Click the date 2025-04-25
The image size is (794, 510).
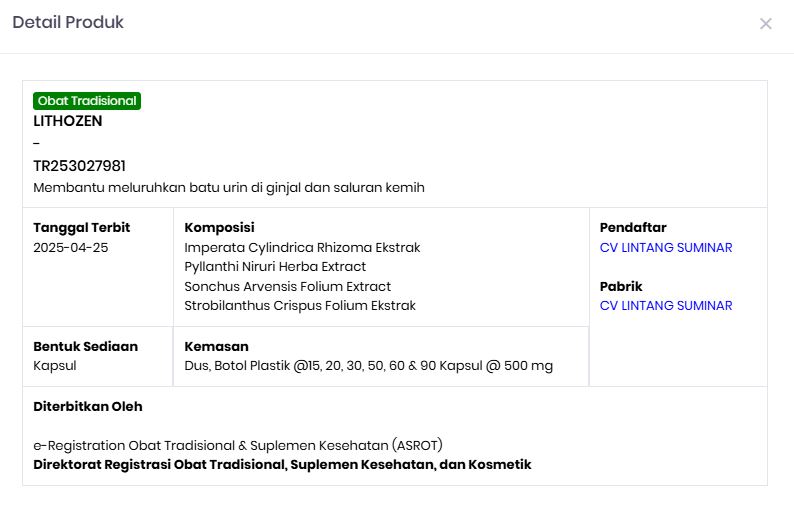(71, 247)
